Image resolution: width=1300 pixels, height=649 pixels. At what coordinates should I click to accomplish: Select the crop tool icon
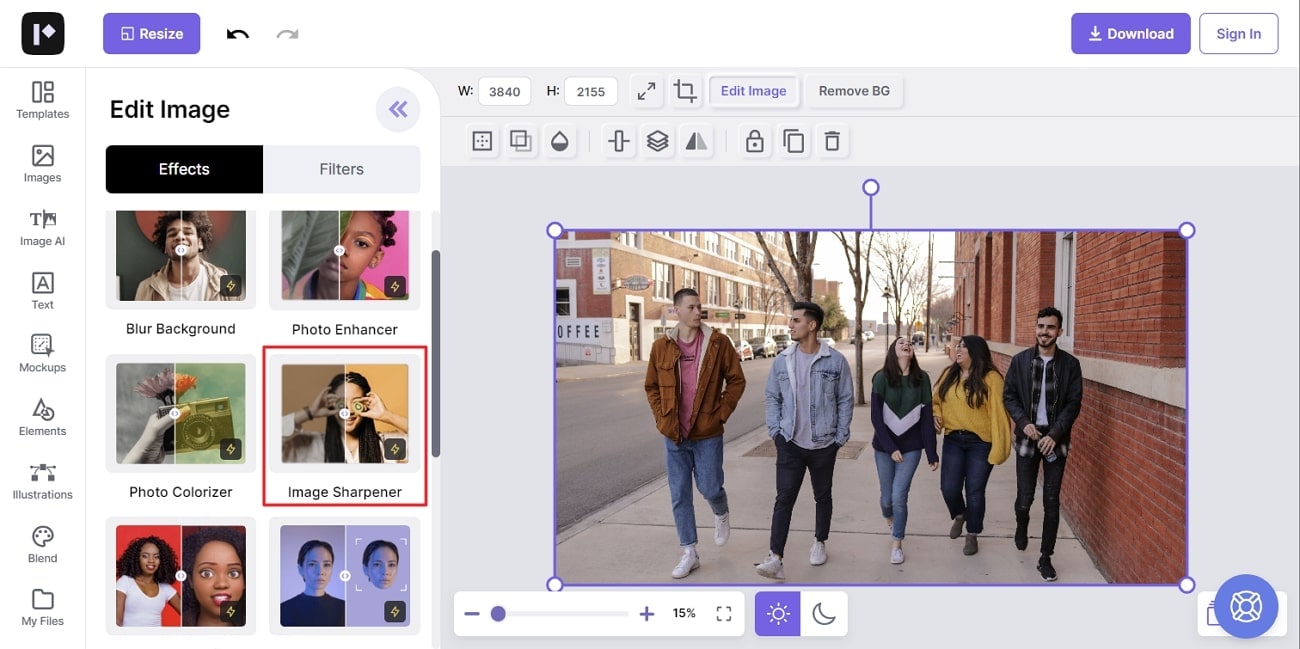click(685, 91)
